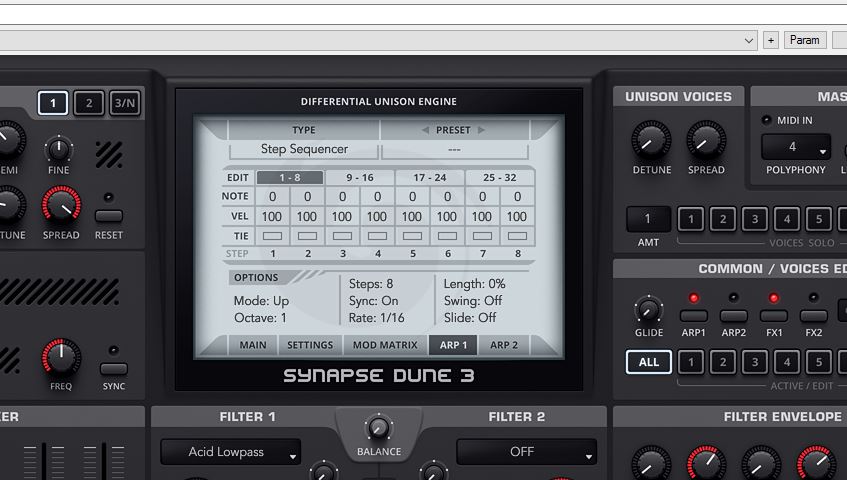This screenshot has width=847, height=480.
Task: Click the host Param button
Action: coord(805,40)
